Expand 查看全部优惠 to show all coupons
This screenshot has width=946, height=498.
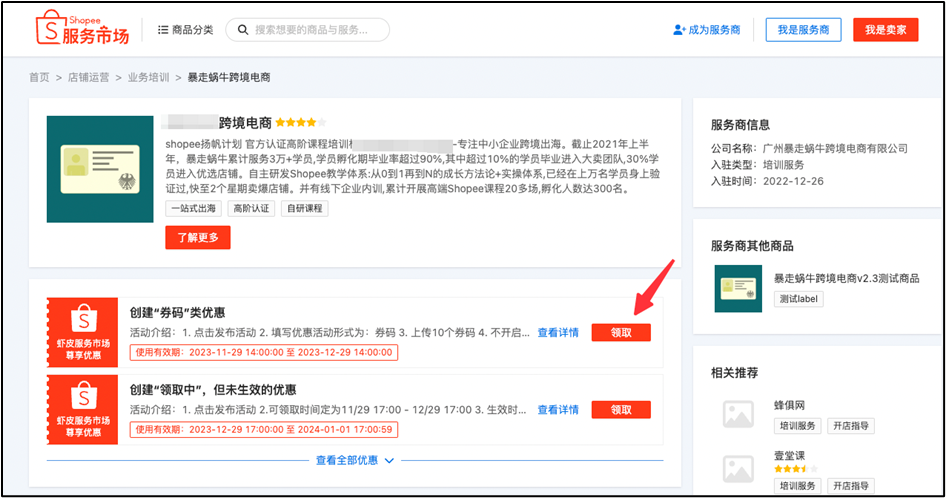[x=355, y=461]
